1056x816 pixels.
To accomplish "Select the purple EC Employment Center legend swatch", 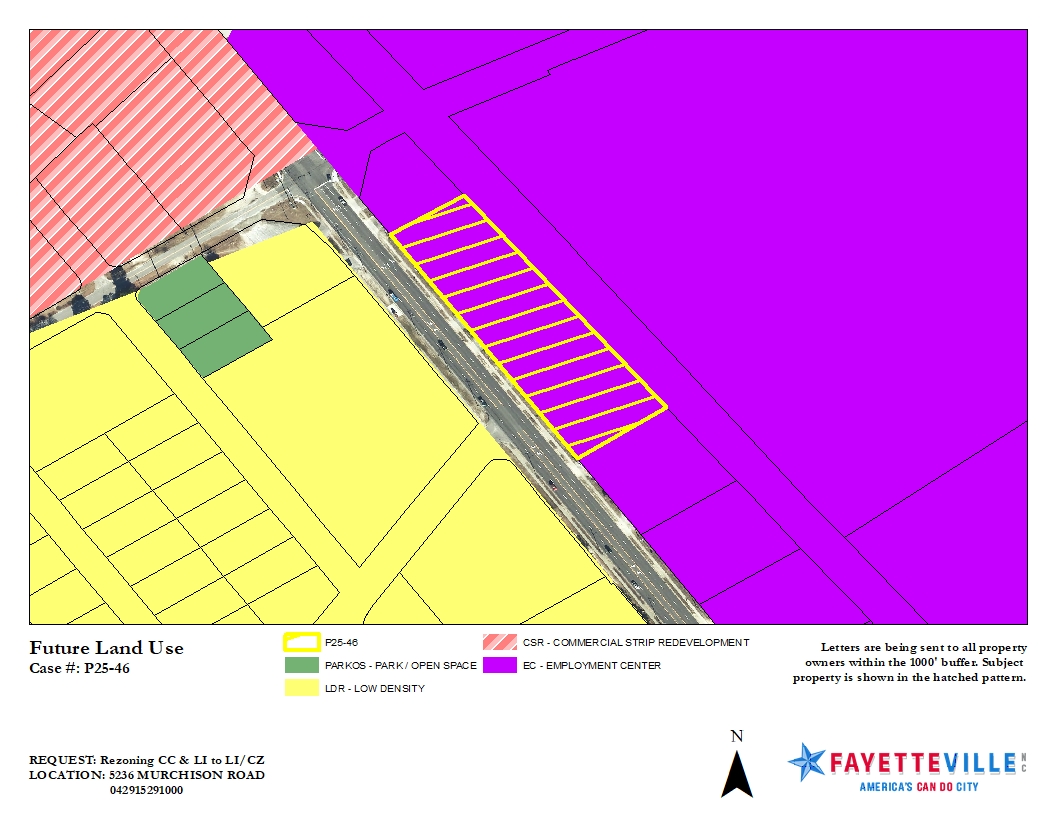I will pyautogui.click(x=499, y=665).
